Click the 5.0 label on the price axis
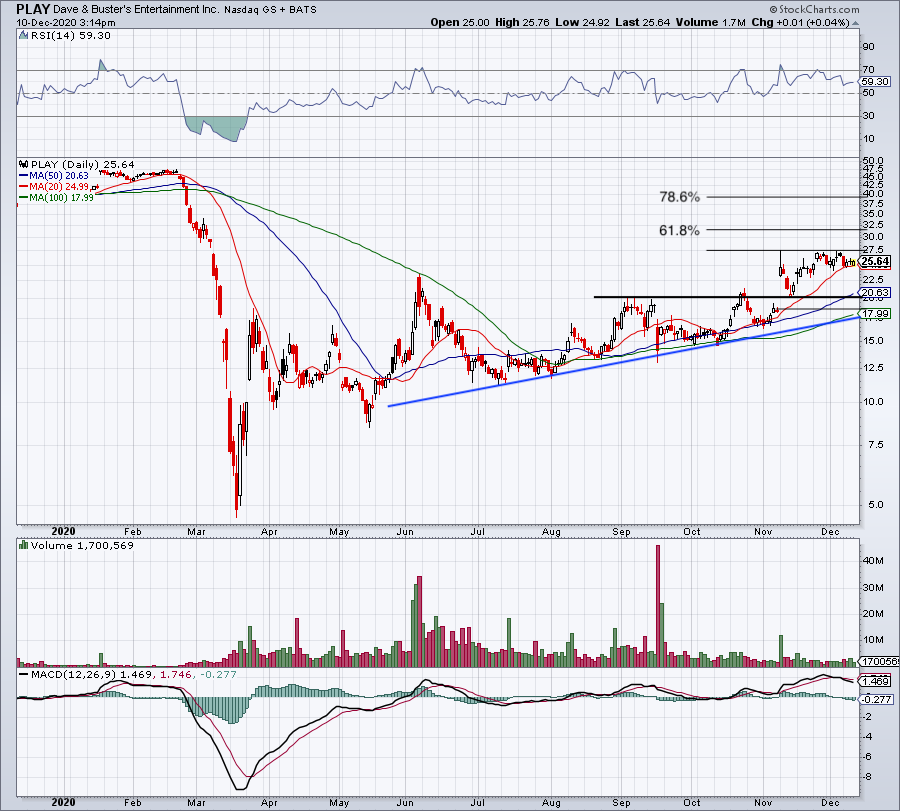This screenshot has width=900, height=811. (874, 505)
